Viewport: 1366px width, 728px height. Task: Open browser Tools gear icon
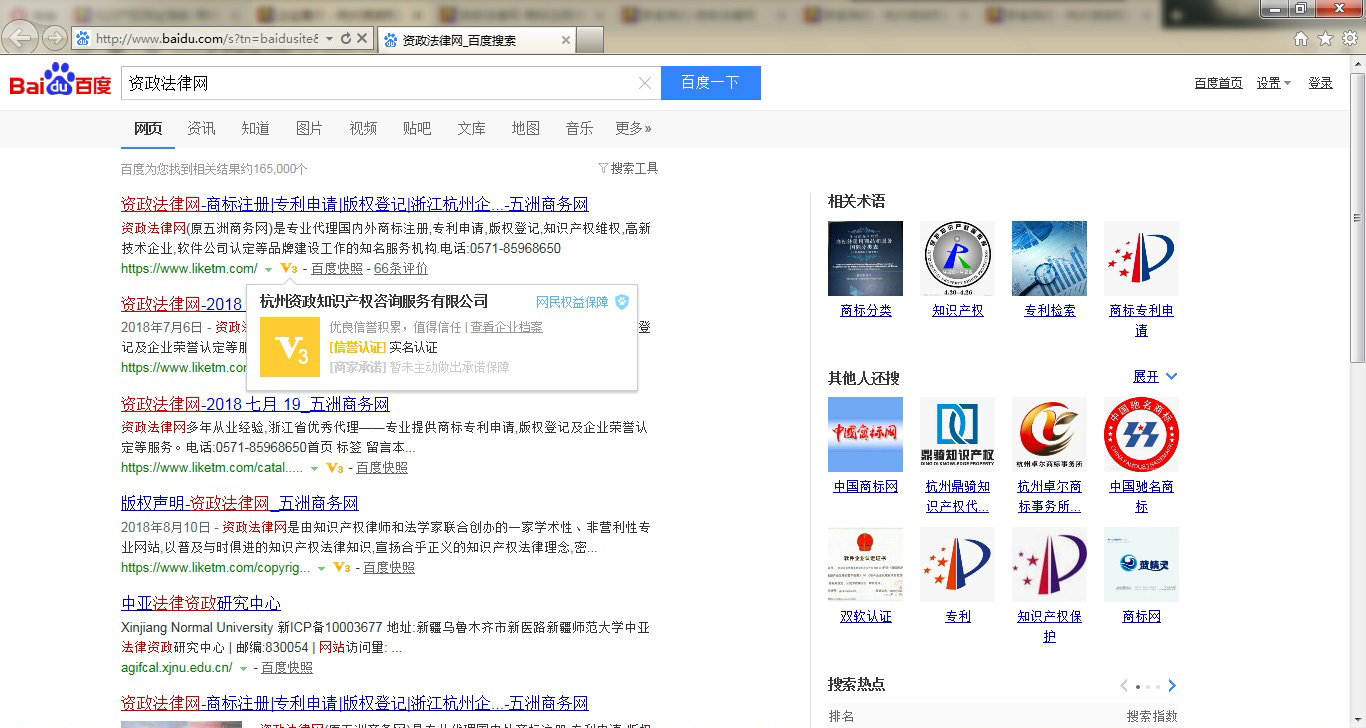(1350, 39)
